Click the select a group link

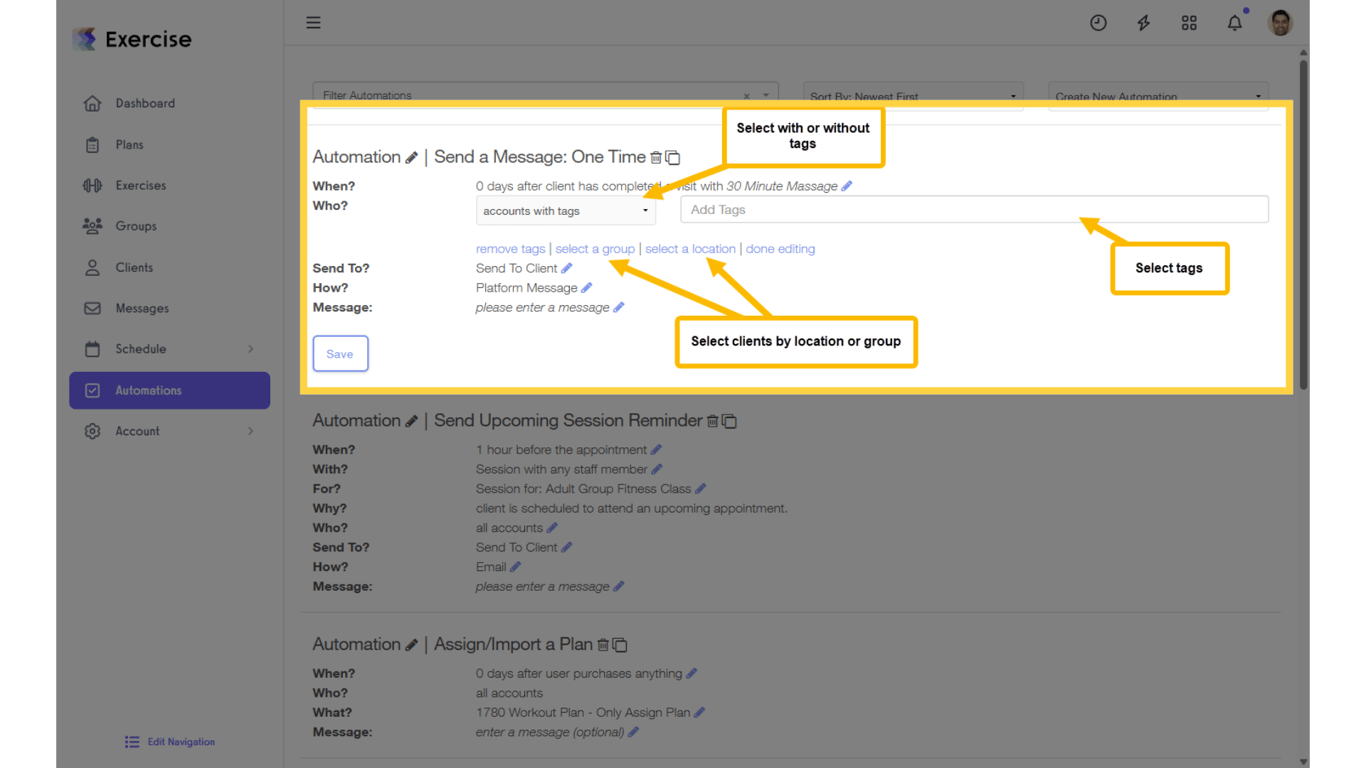595,248
